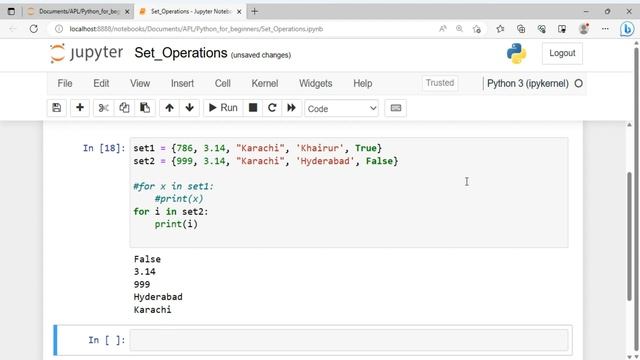
Task: Click the Logout button
Action: coord(562,53)
